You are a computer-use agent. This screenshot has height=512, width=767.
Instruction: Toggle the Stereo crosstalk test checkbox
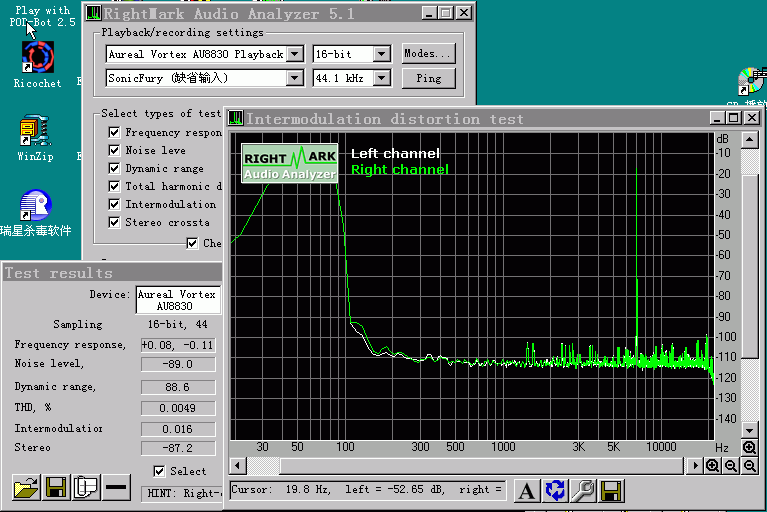click(114, 223)
